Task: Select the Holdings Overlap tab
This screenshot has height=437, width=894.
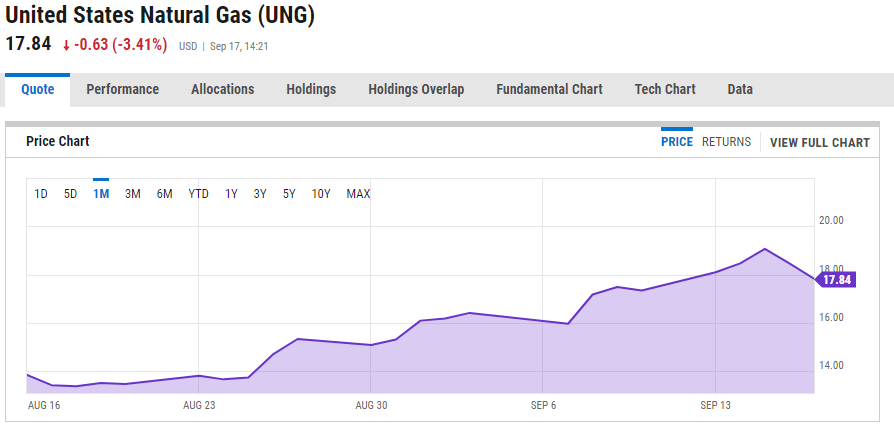Action: point(416,89)
